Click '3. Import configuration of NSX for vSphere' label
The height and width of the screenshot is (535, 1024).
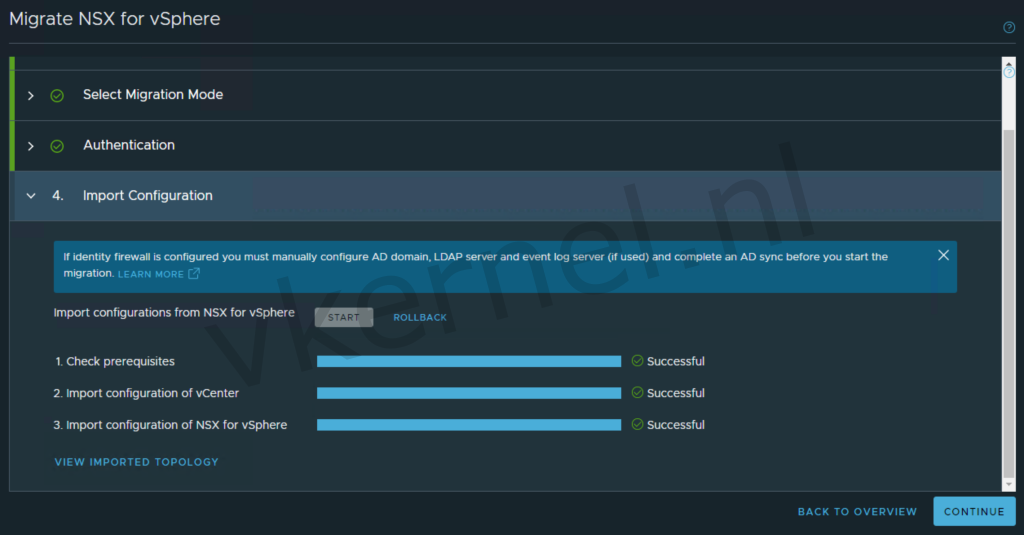pyautogui.click(x=170, y=425)
